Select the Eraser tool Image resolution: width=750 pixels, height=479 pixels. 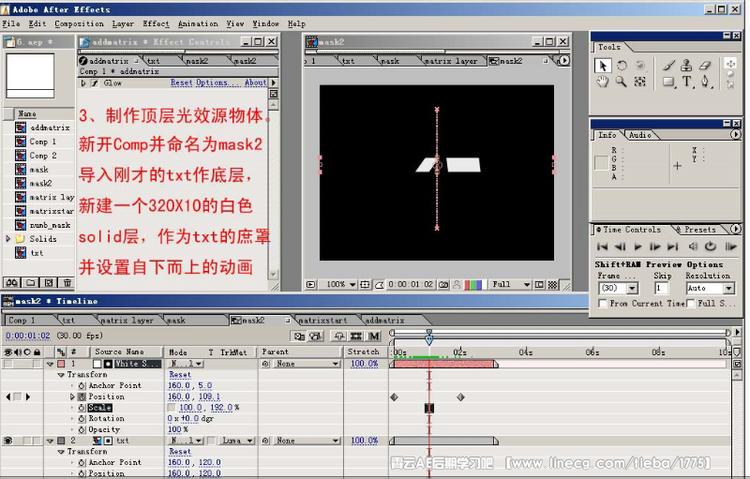point(706,66)
